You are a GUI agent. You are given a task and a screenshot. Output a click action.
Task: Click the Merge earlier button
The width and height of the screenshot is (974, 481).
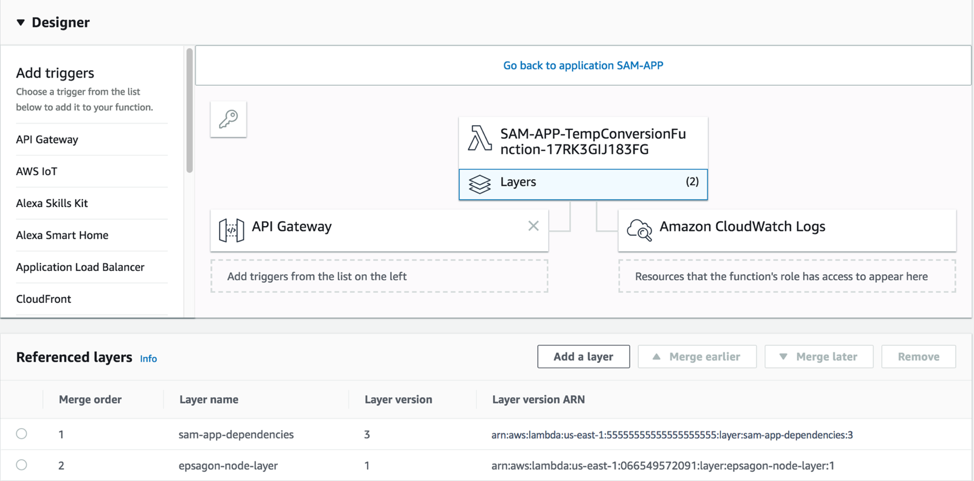[697, 357]
